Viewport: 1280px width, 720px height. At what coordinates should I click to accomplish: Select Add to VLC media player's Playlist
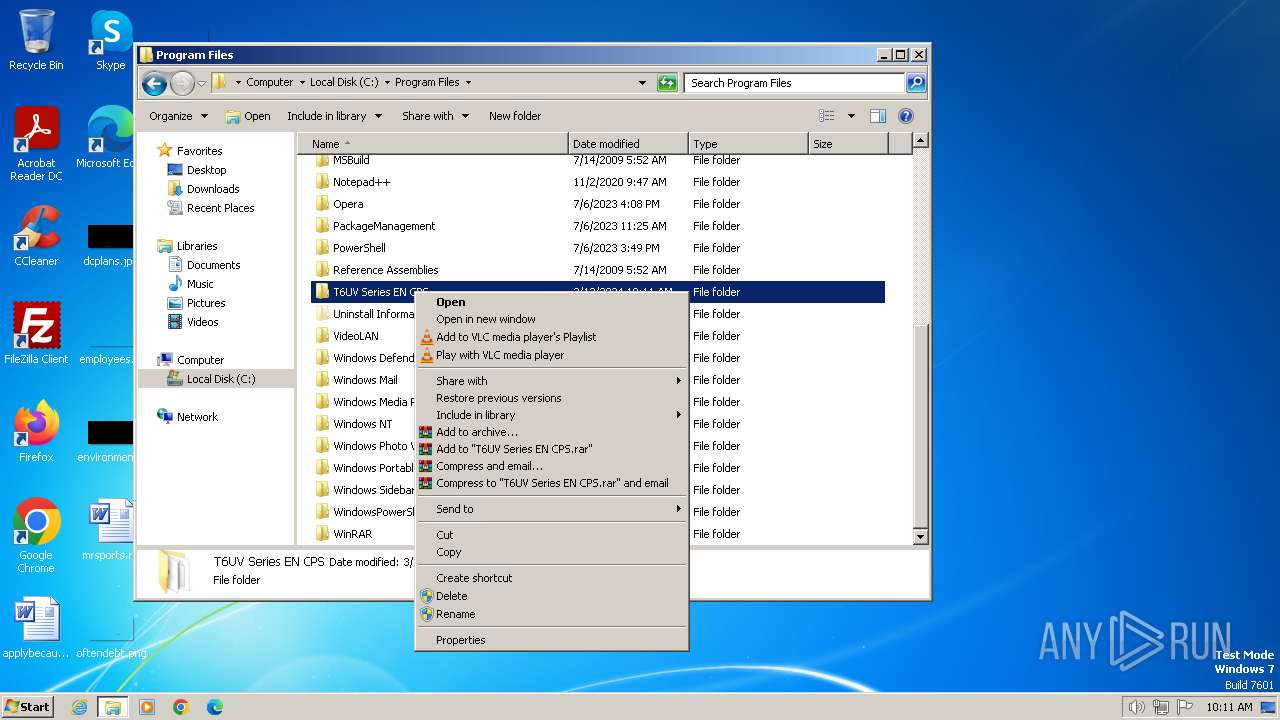pyautogui.click(x=551, y=337)
